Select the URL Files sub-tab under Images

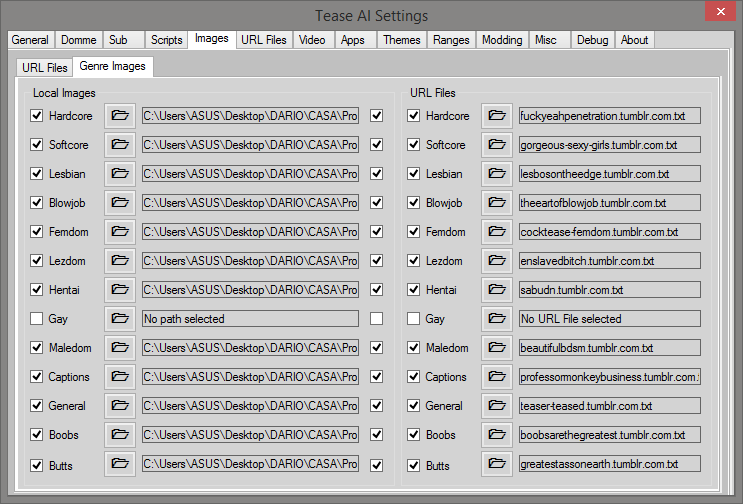45,68
